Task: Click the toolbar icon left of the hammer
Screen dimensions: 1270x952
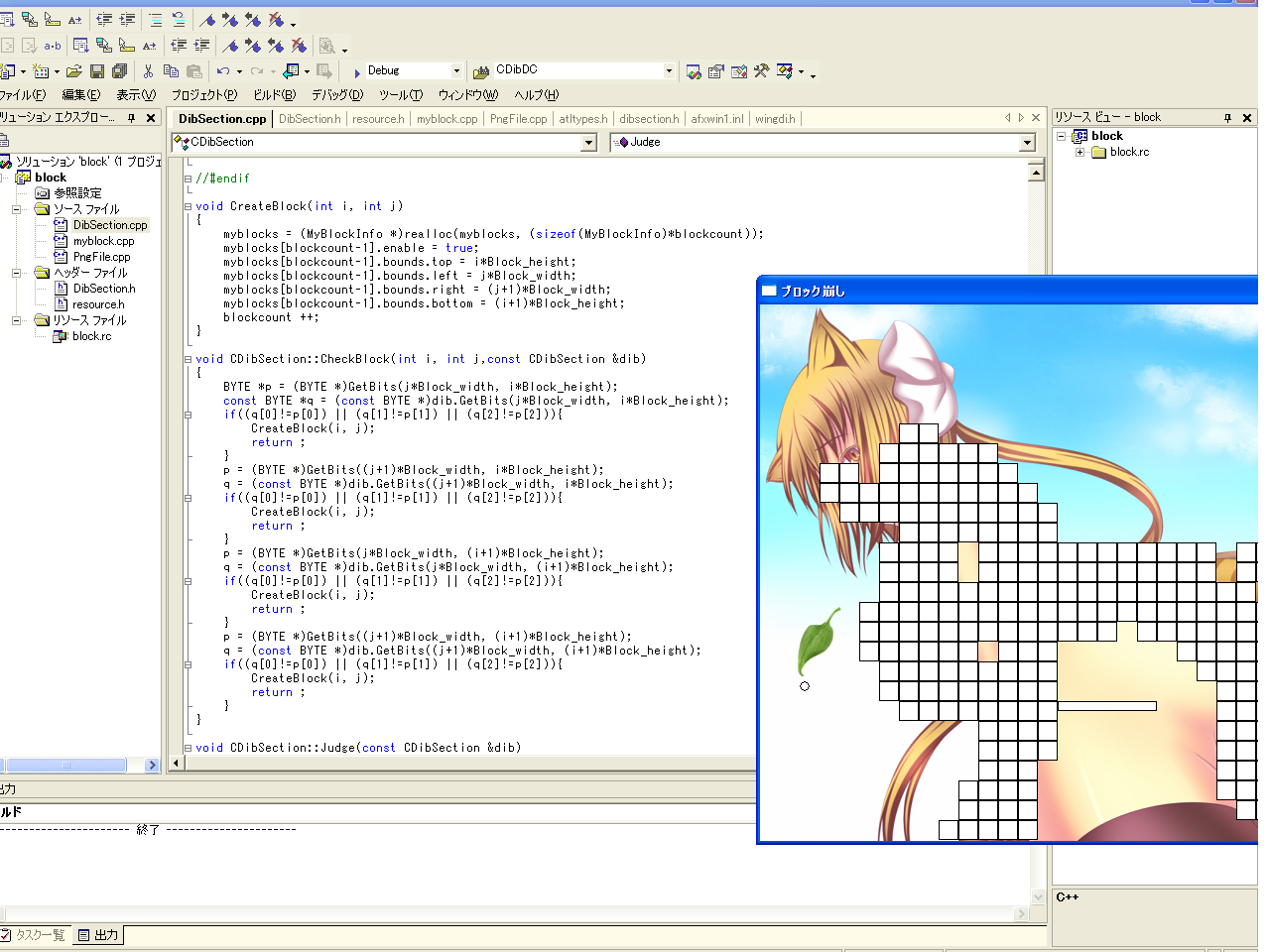Action: point(739,71)
